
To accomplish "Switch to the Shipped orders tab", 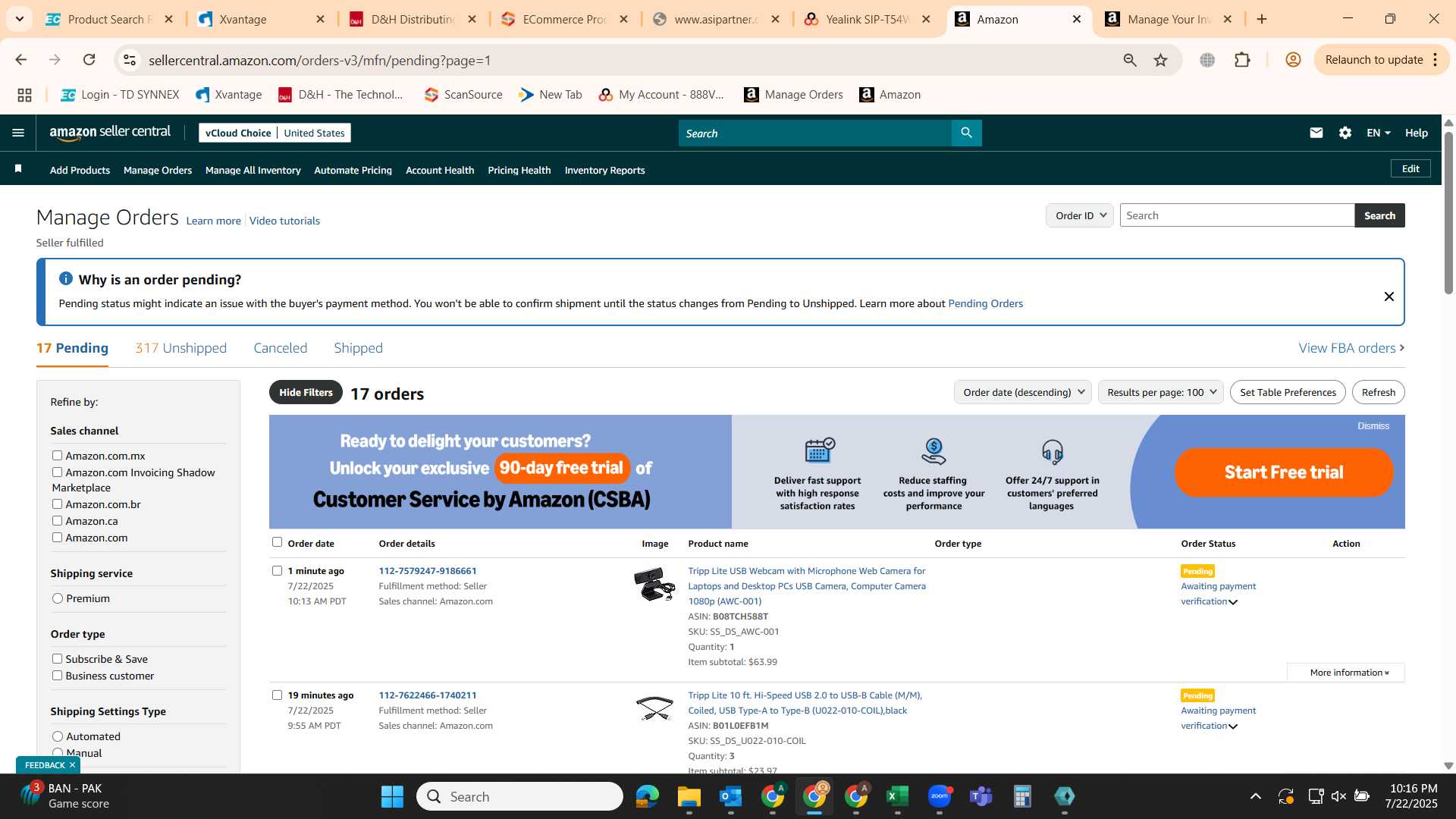I will coord(358,348).
